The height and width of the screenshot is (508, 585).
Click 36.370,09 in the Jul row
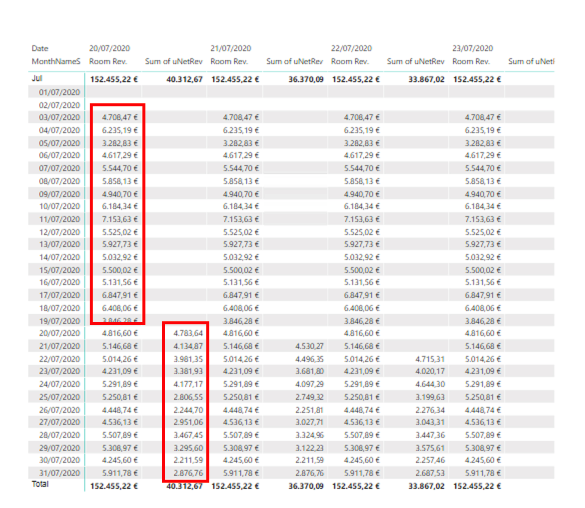pyautogui.click(x=306, y=79)
